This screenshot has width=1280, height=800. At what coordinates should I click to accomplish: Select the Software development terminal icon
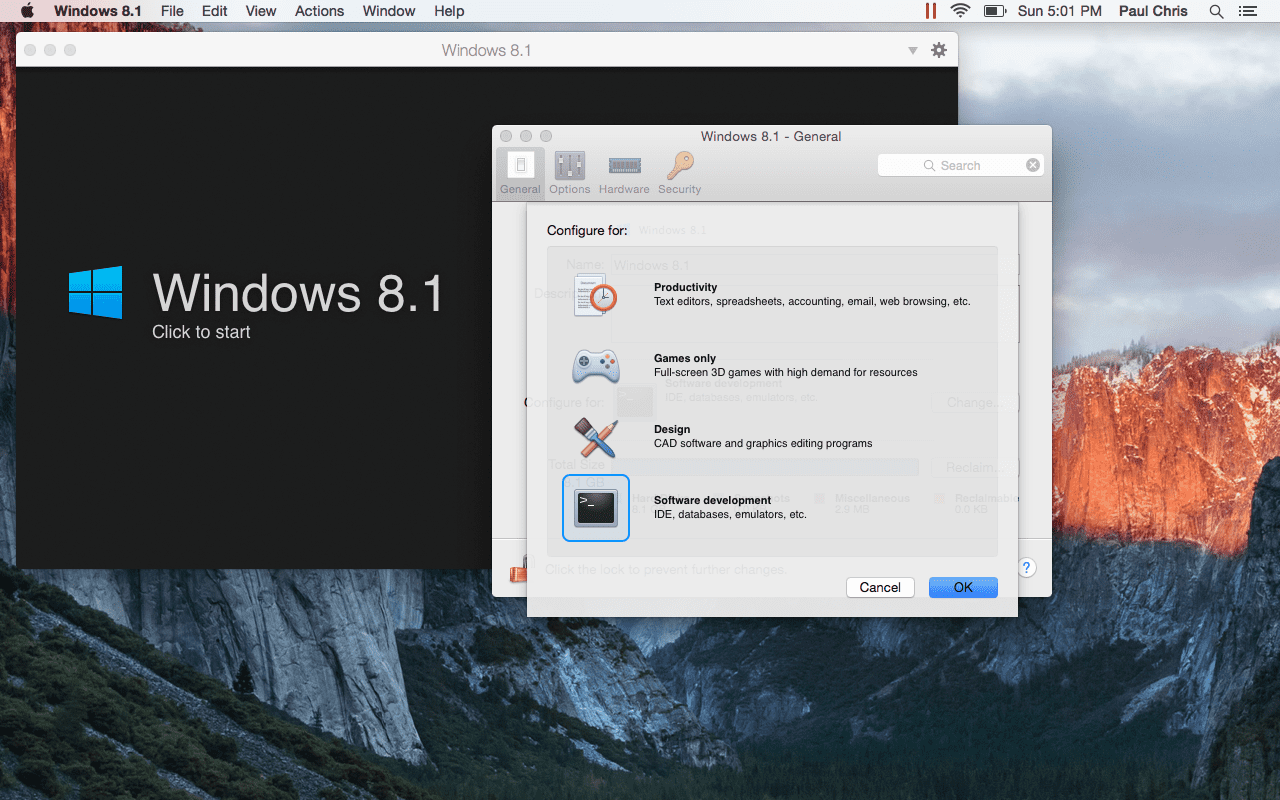pos(596,508)
